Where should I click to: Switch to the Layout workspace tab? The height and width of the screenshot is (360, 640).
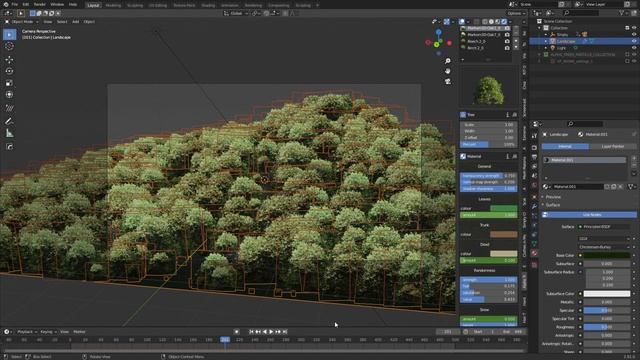pos(93,5)
